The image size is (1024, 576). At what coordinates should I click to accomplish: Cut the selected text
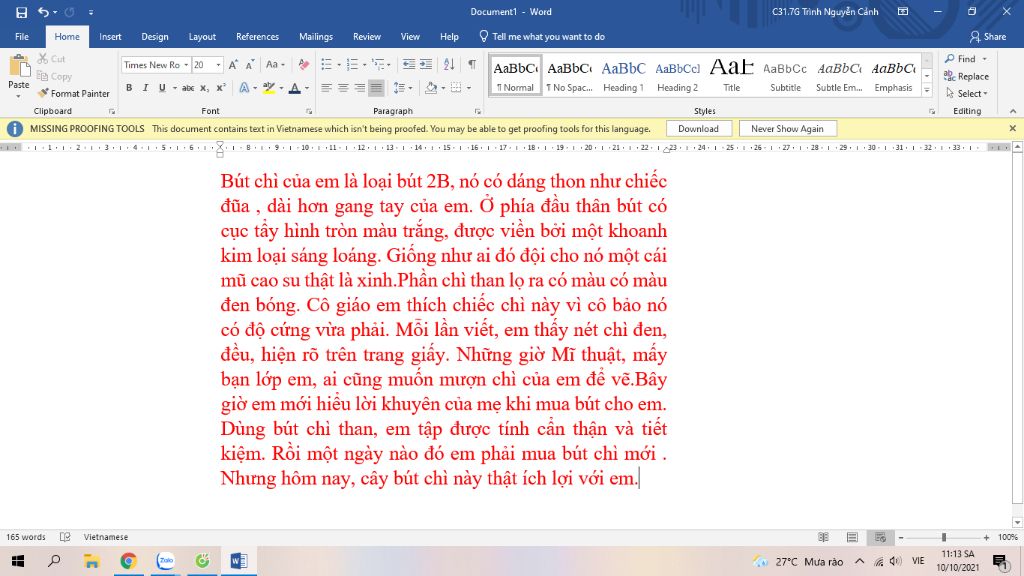[52, 59]
